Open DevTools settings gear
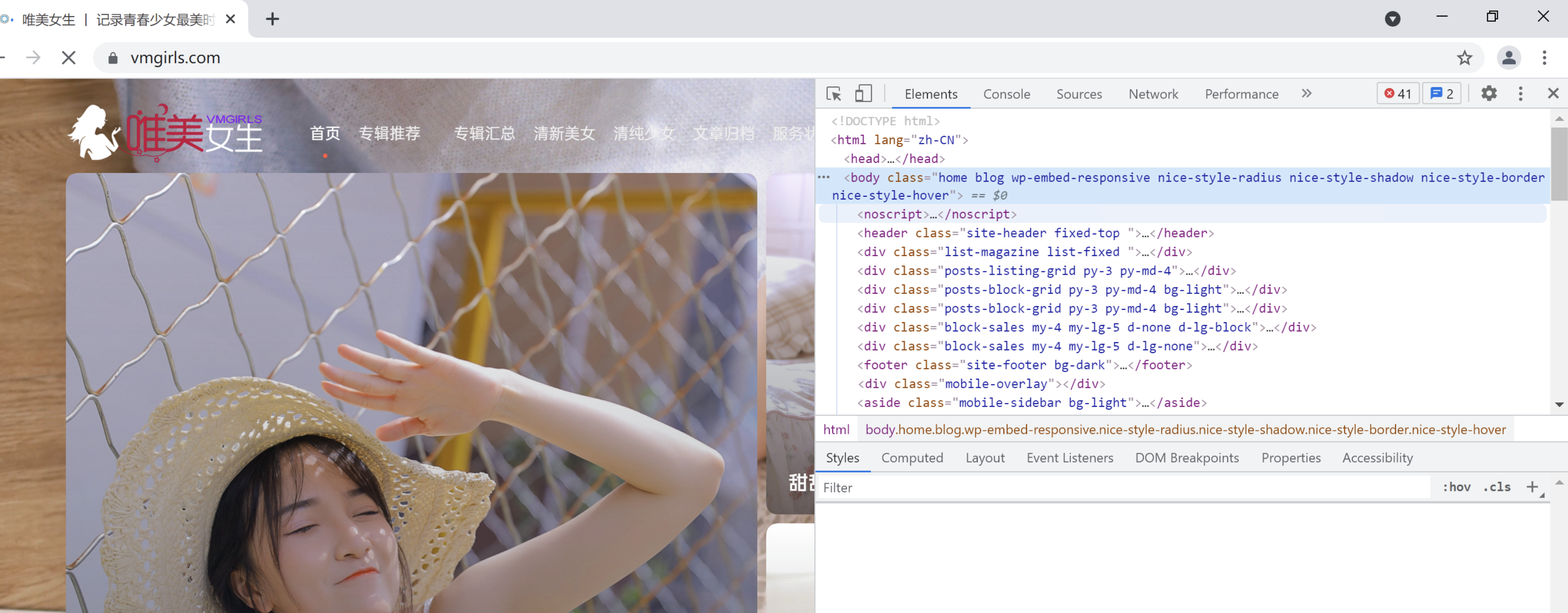Screen dimensions: 1568x613 [x=1489, y=94]
